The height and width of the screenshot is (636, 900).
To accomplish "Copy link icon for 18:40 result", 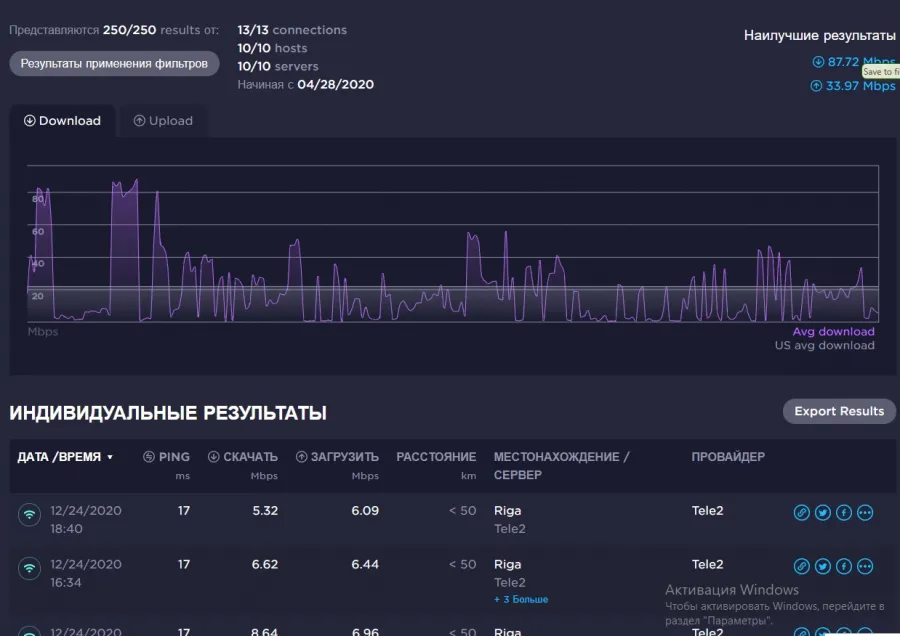I will click(x=801, y=512).
